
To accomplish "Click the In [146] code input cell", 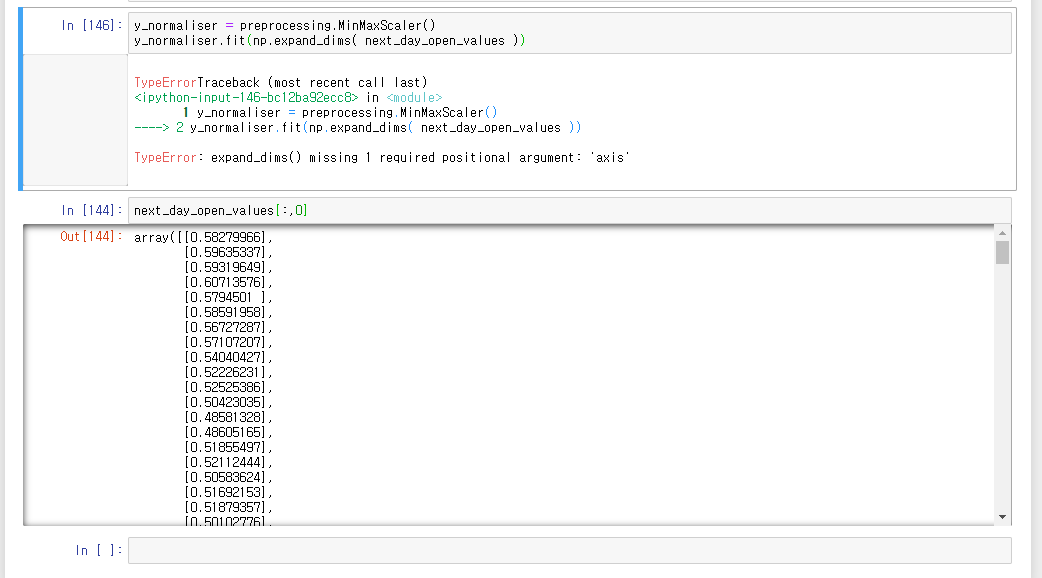I will pyautogui.click(x=570, y=33).
